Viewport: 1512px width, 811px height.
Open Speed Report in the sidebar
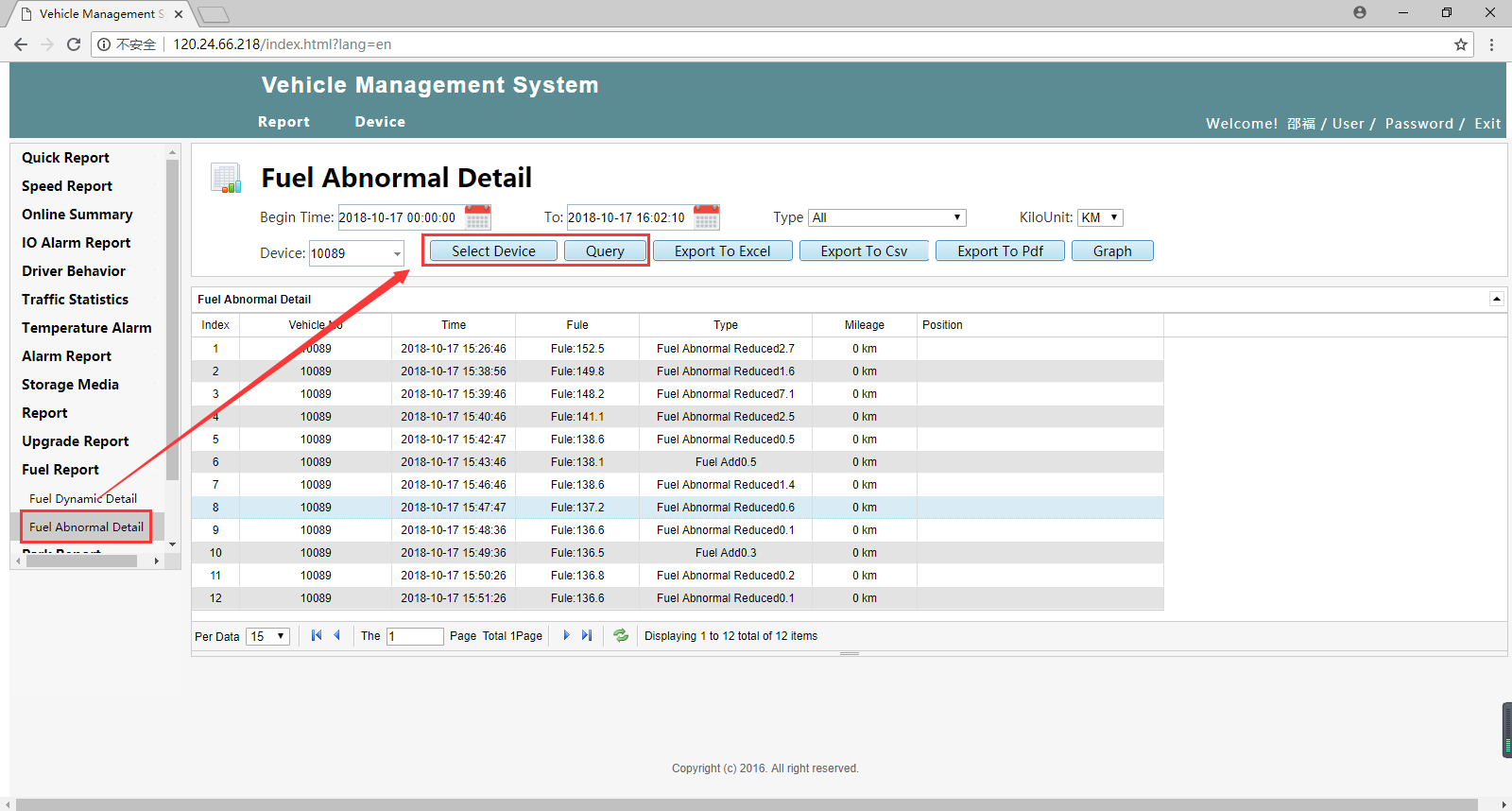pos(67,186)
